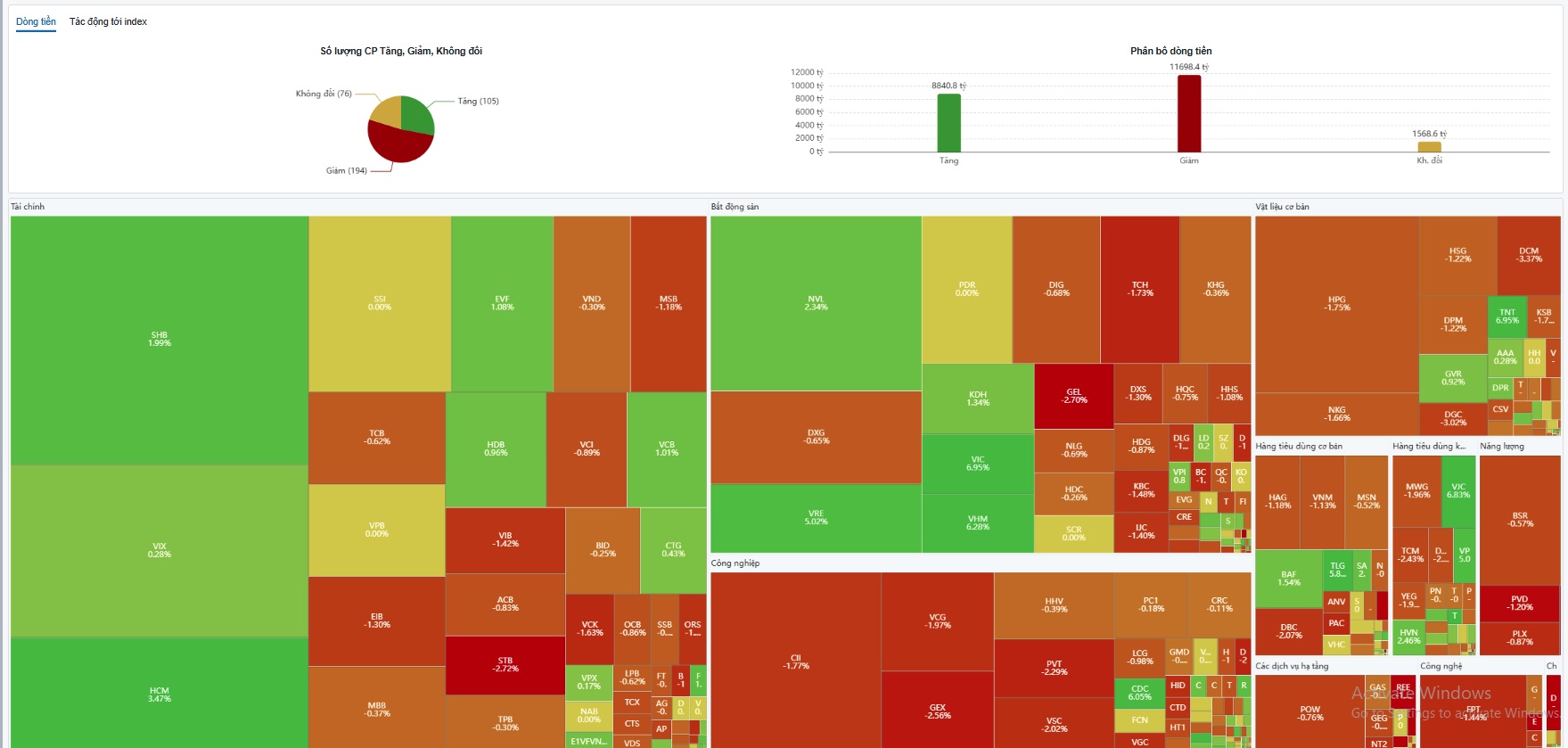Select the GEL -2.70% tile
The image size is (1568, 748).
pyautogui.click(x=1073, y=396)
